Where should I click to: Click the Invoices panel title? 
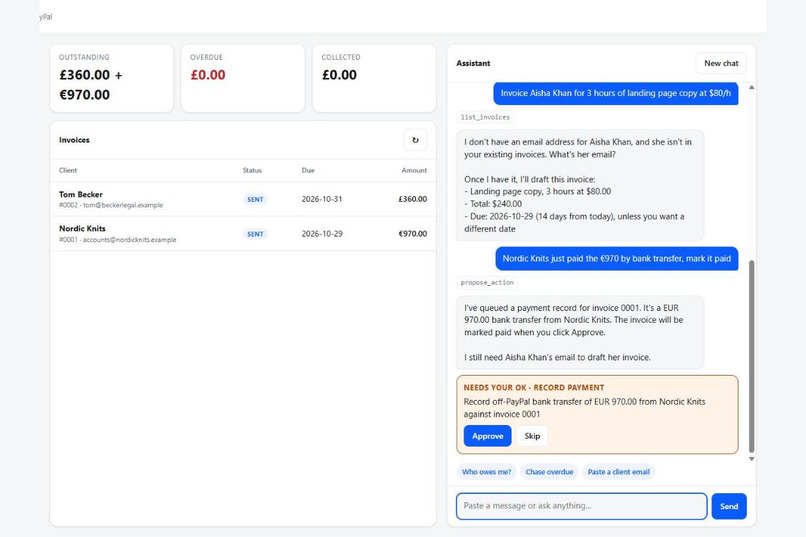(74, 140)
